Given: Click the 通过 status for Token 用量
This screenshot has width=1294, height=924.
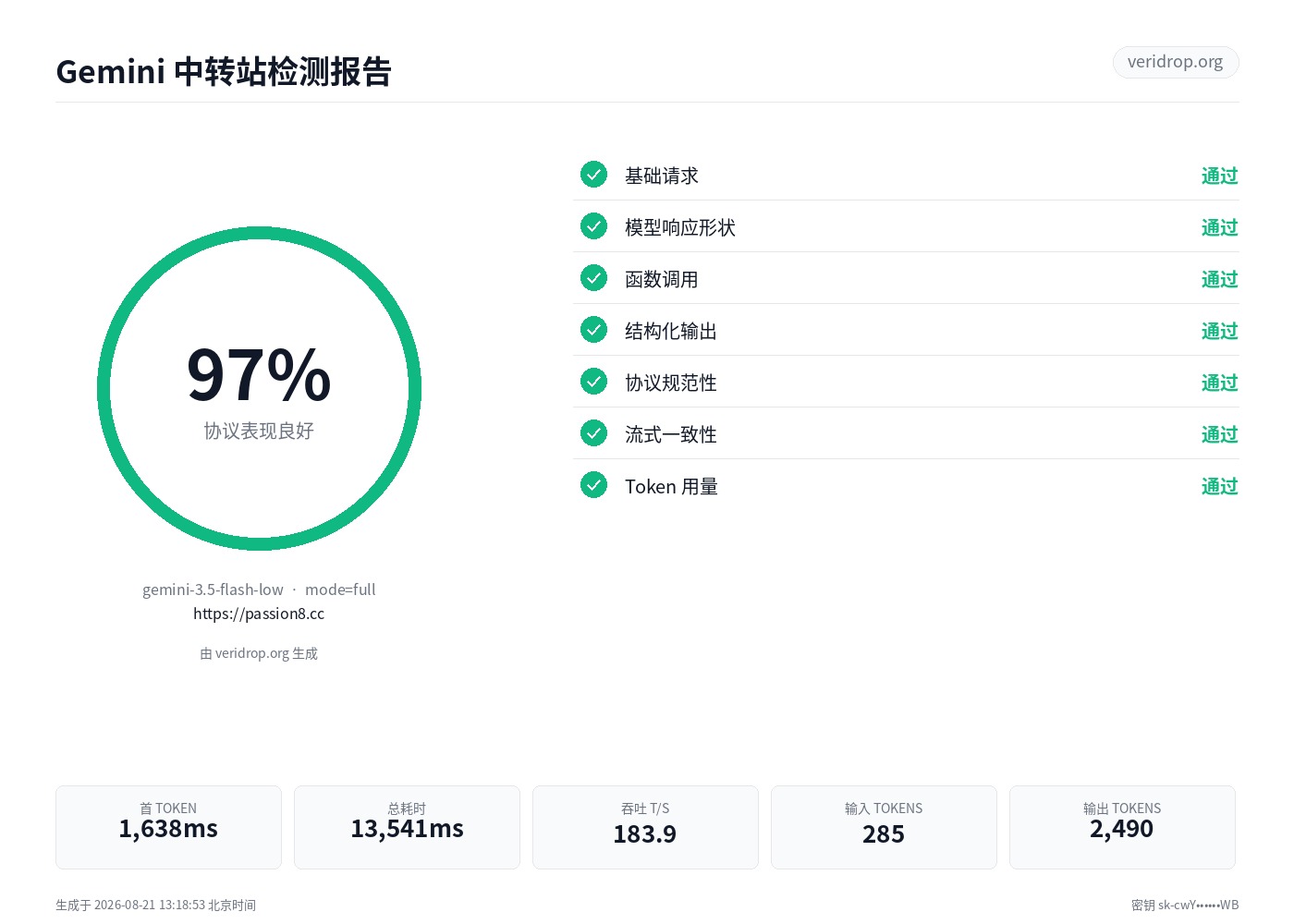Looking at the screenshot, I should tap(1219, 486).
